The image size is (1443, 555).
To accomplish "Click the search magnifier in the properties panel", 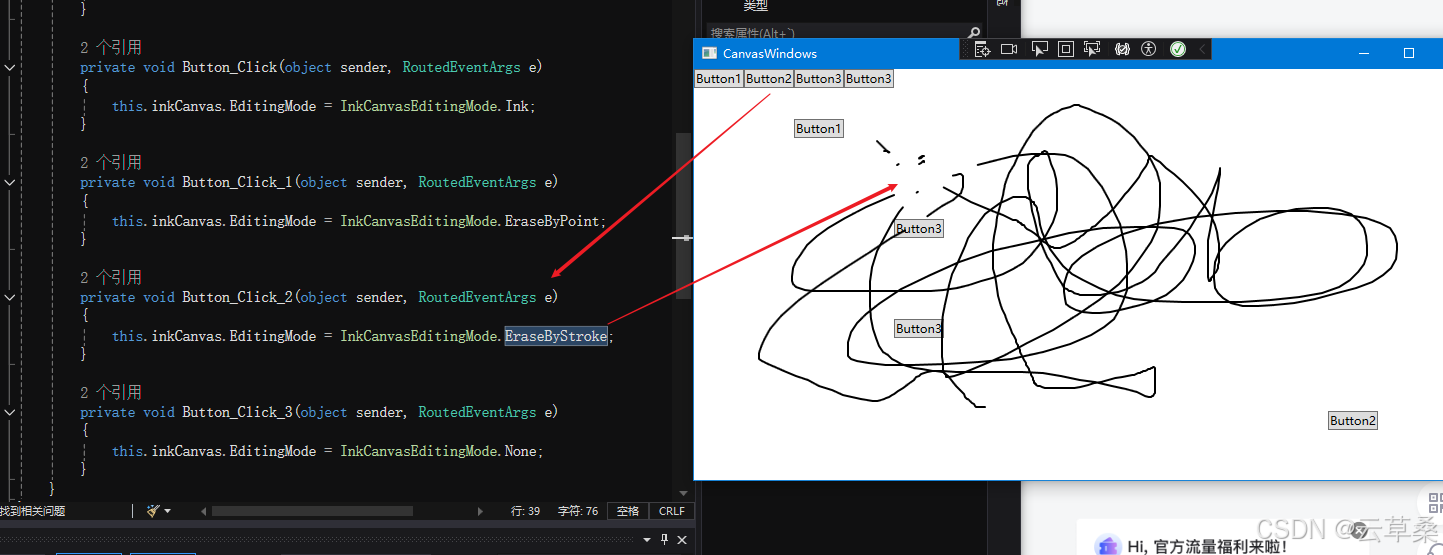I will (974, 32).
